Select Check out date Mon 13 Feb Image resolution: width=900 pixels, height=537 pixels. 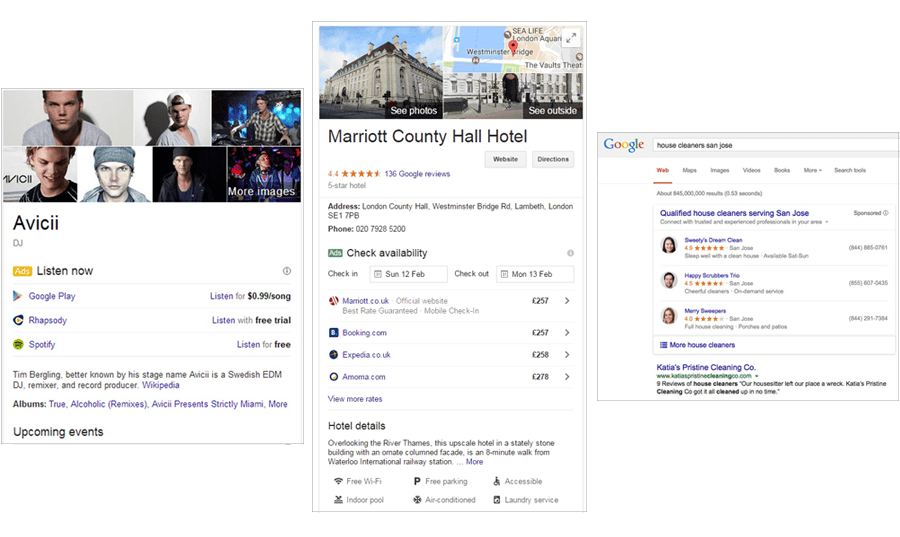[535, 274]
